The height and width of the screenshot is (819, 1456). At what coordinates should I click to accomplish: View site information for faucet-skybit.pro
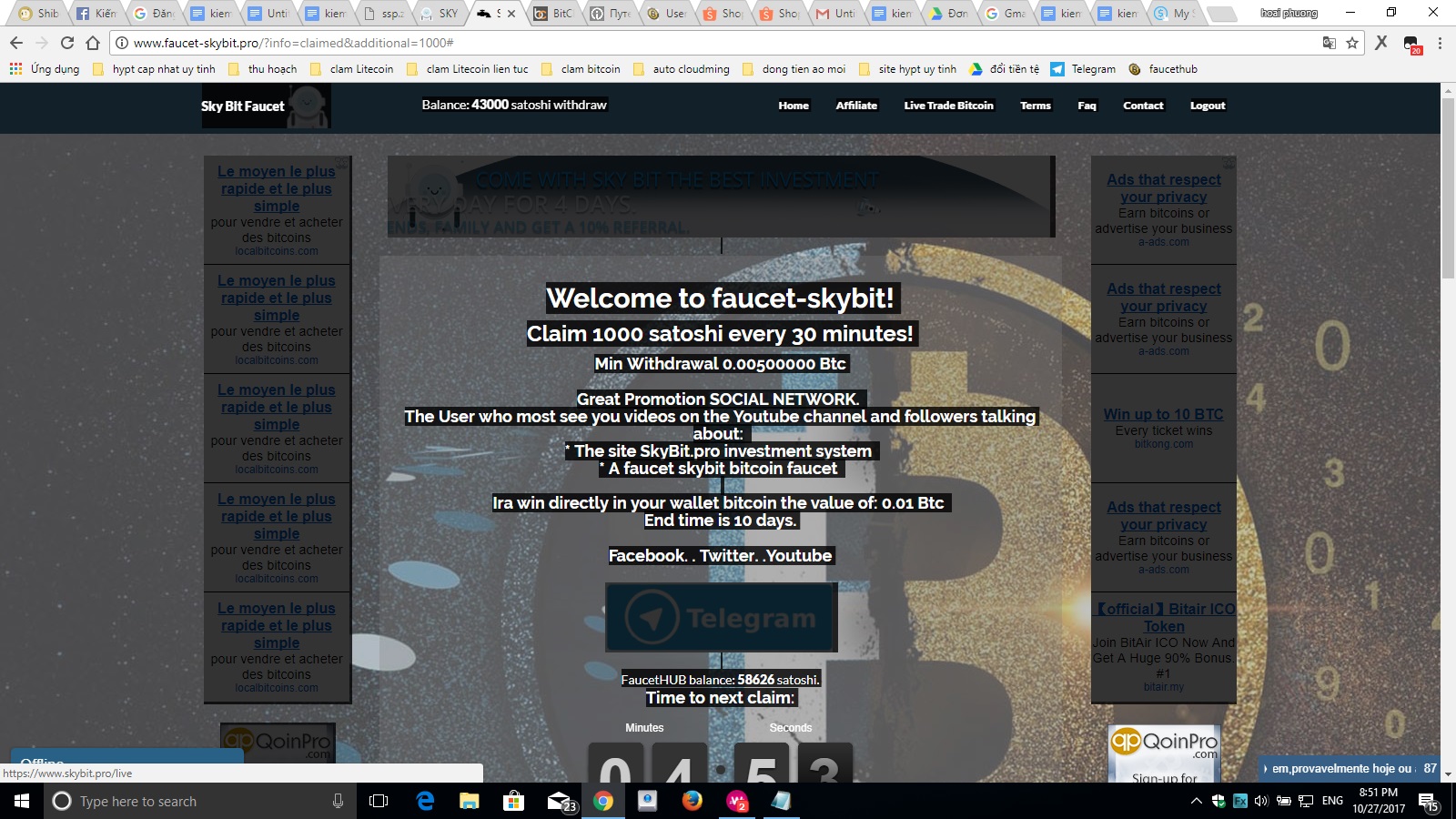click(x=122, y=43)
